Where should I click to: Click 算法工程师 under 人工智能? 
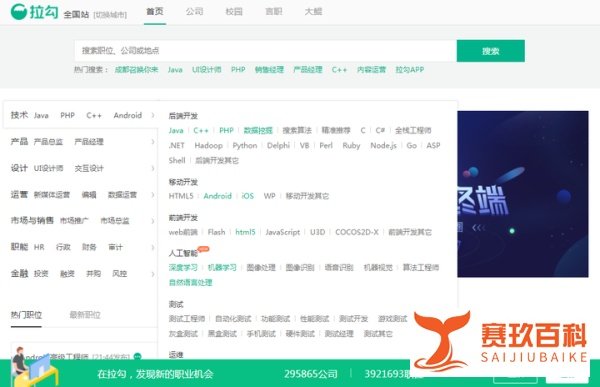(421, 268)
